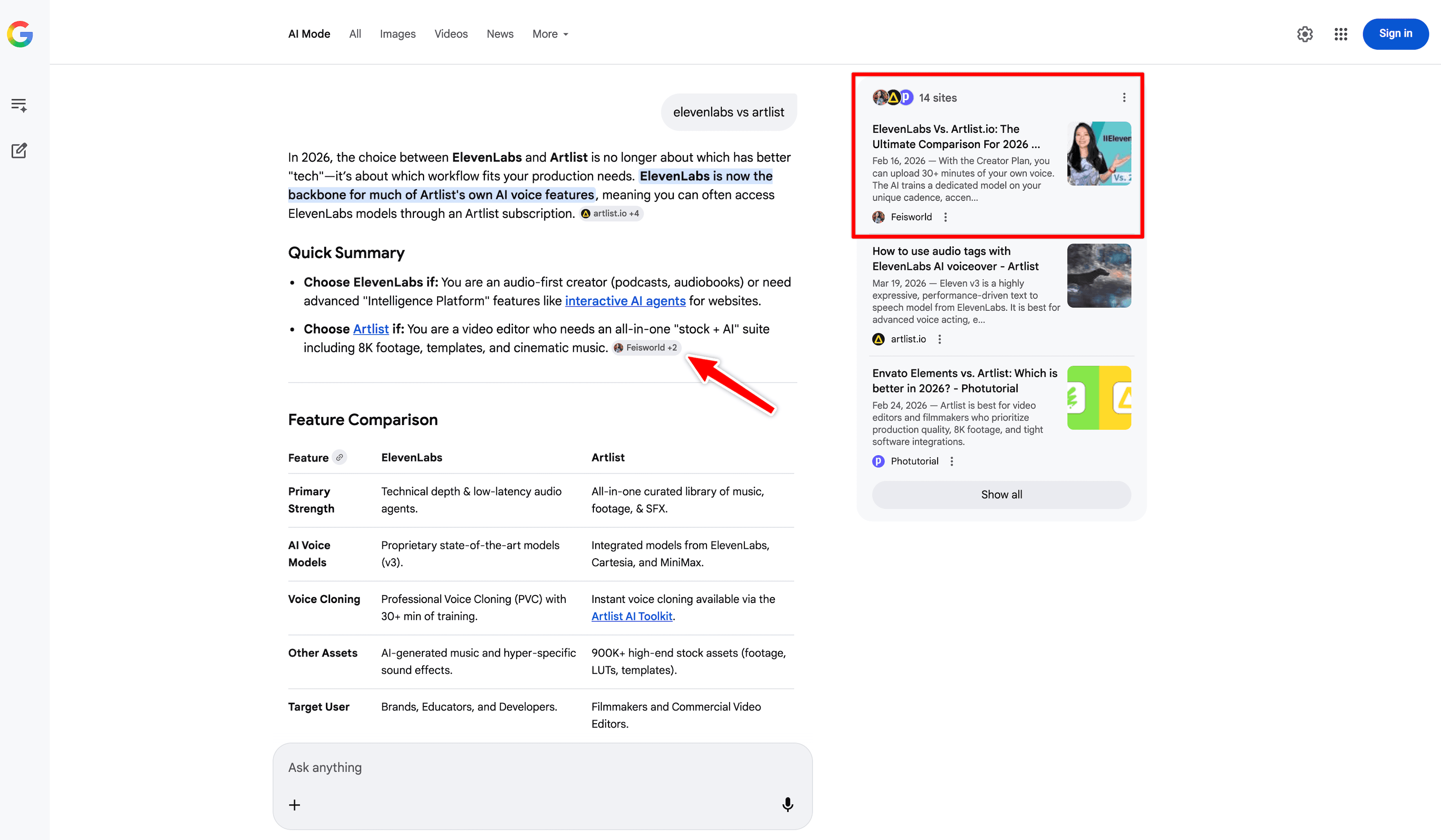This screenshot has width=1441, height=840.
Task: Click the Artlist audio tags article thumbnail
Action: point(1098,276)
